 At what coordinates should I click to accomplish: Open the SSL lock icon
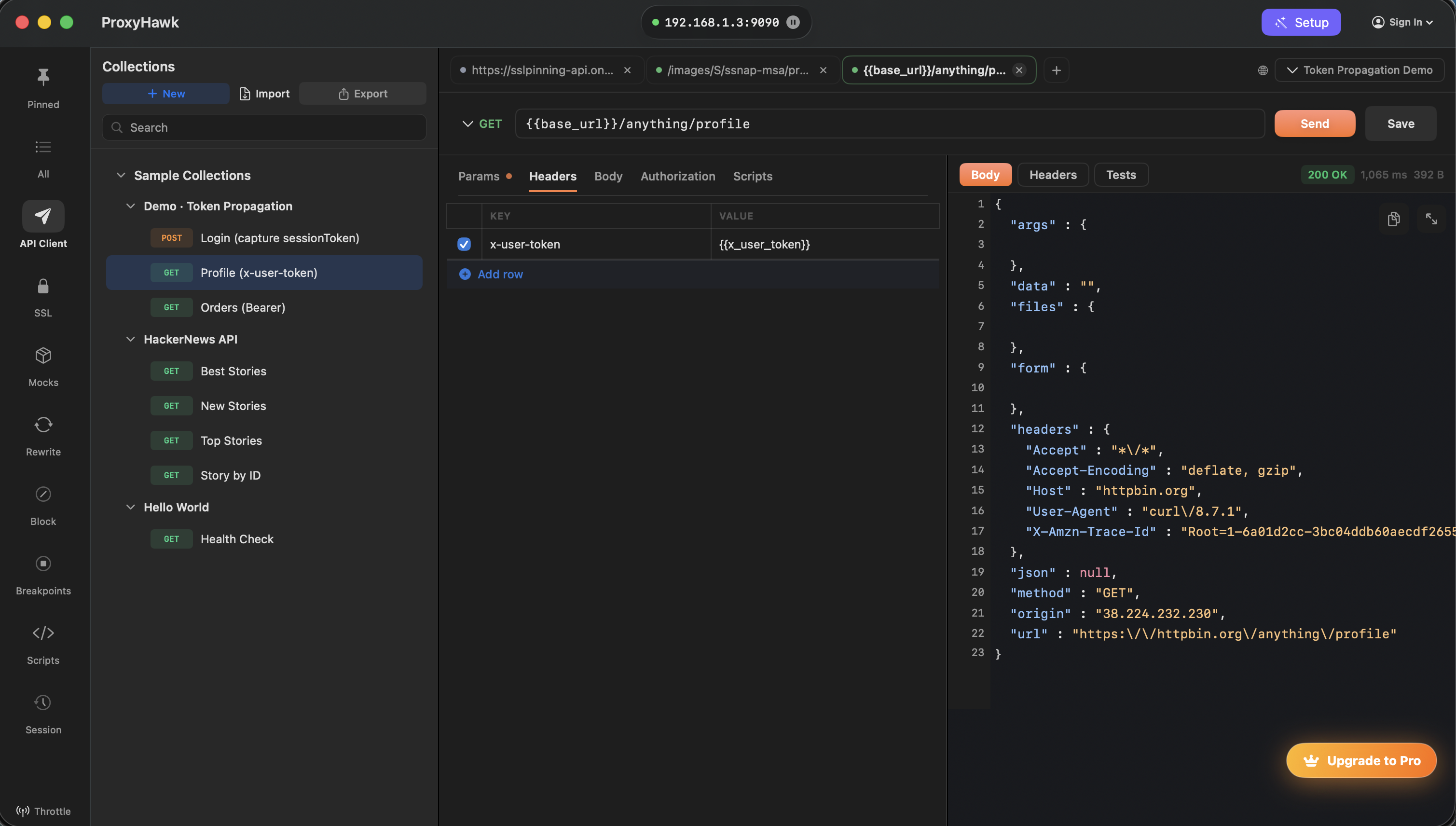pos(43,286)
